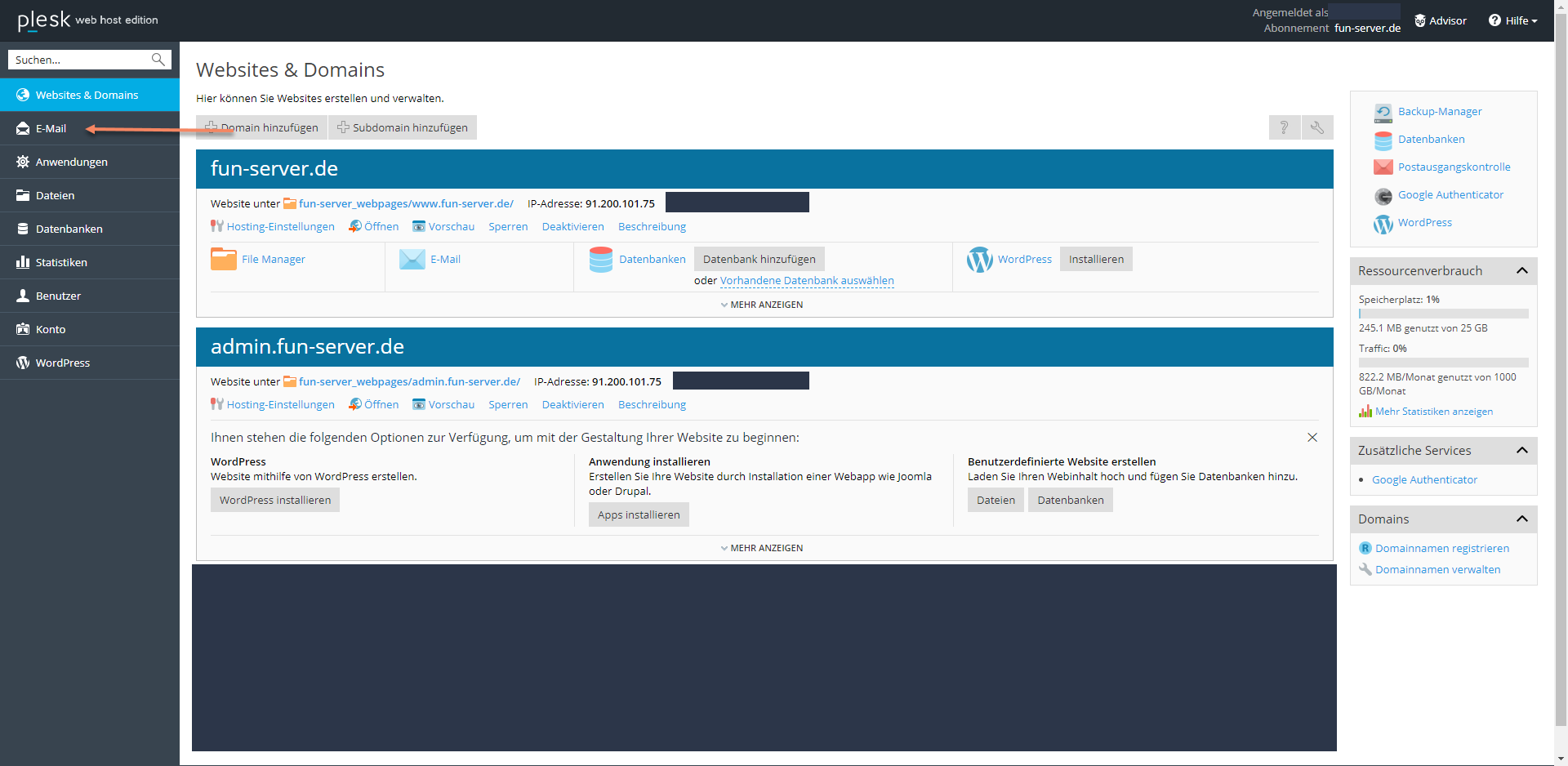
Task: Open the Backup-Manager icon in the right sidebar
Action: [1383, 112]
